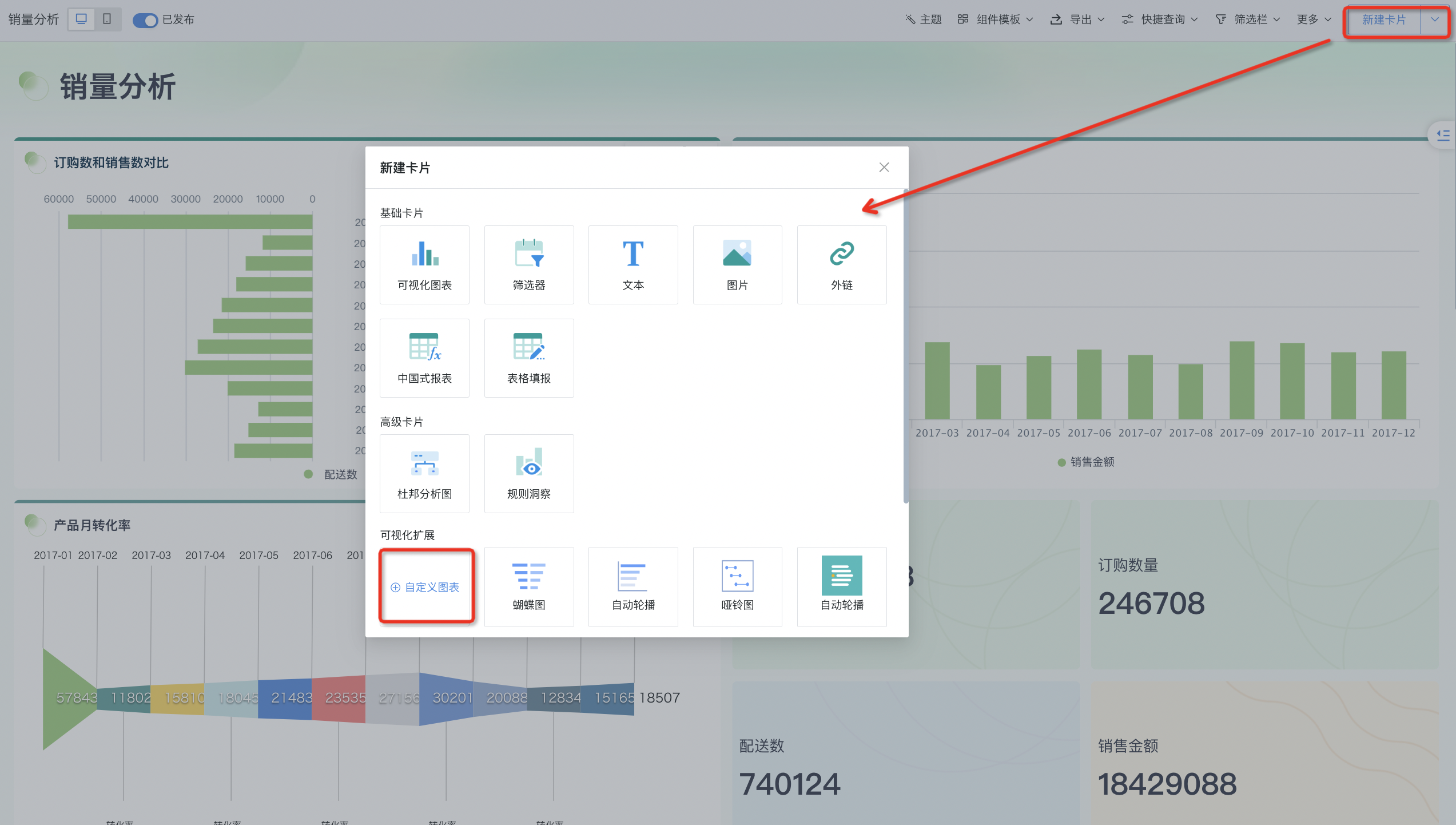Viewport: 1456px width, 825px height.
Task: Click the 订购数和销售数对比 chart title
Action: tap(111, 163)
